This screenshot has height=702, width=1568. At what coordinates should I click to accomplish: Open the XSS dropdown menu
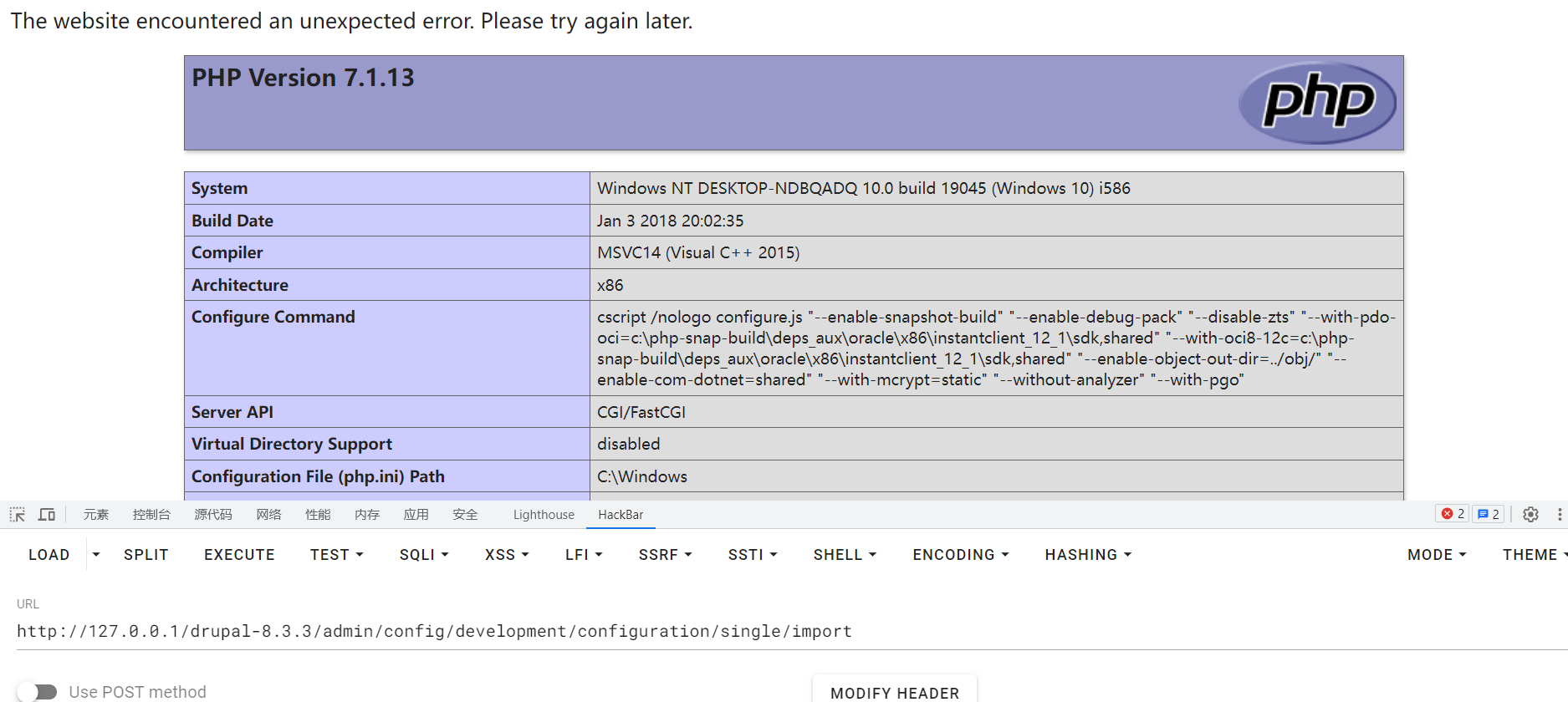tap(507, 555)
